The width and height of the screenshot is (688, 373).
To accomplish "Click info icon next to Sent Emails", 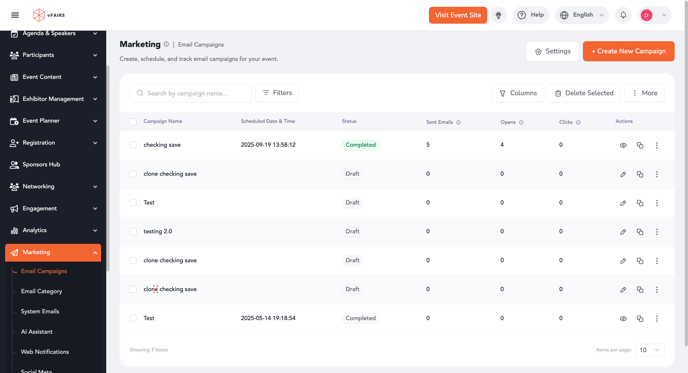I will [x=459, y=122].
